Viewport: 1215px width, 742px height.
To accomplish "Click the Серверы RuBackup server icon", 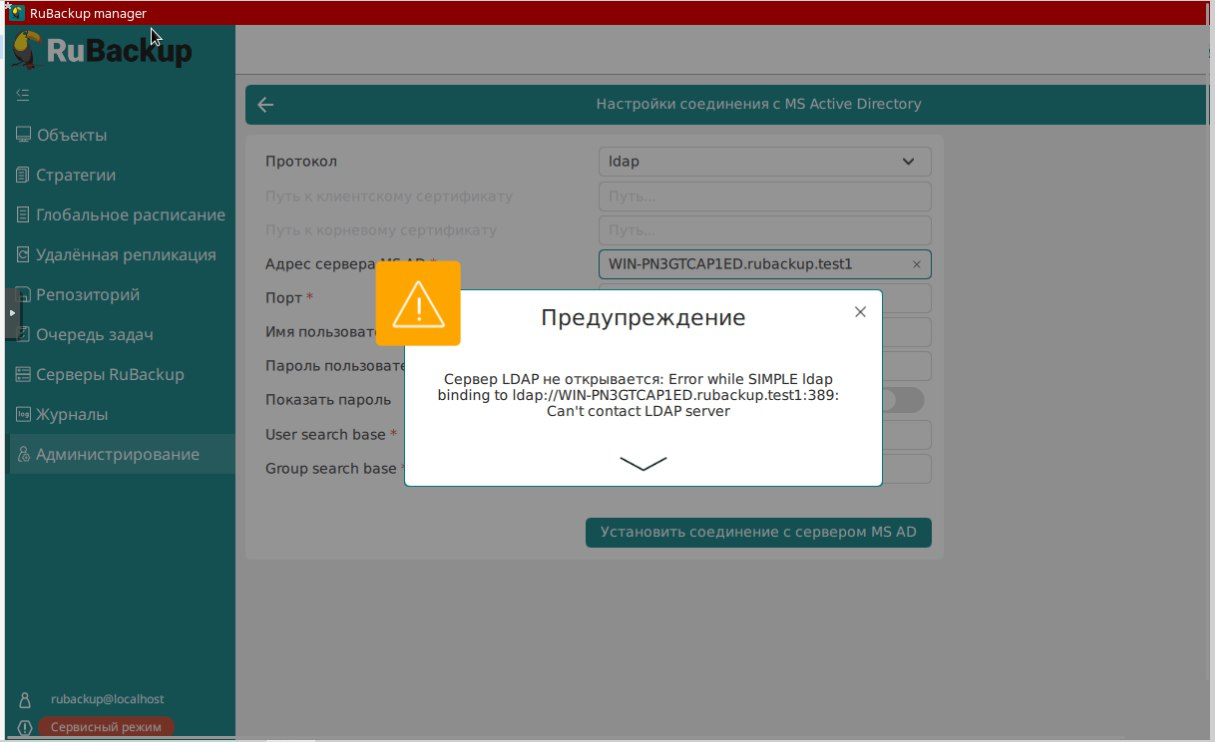I will click(24, 375).
